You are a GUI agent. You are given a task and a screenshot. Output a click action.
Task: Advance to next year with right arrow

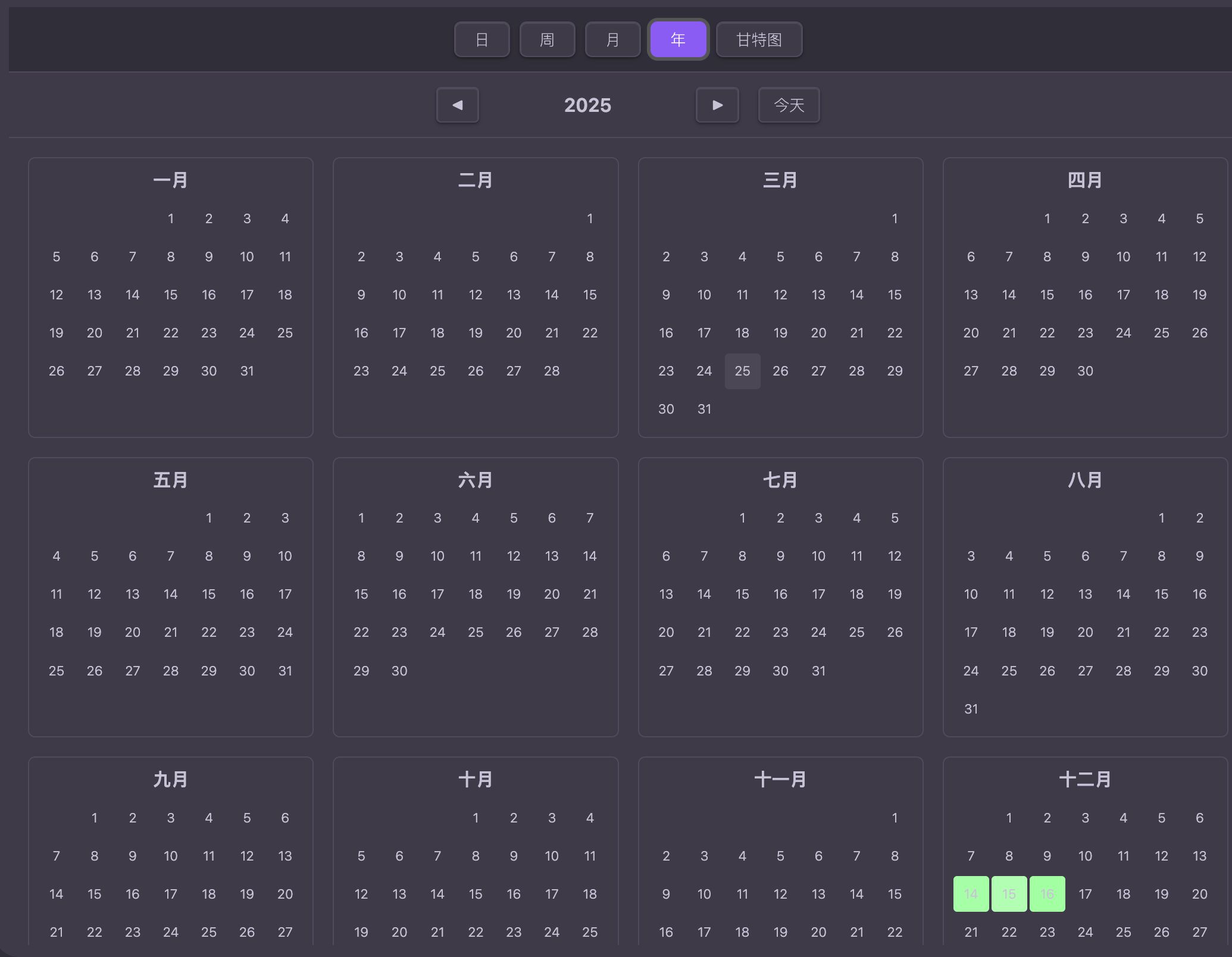(717, 105)
